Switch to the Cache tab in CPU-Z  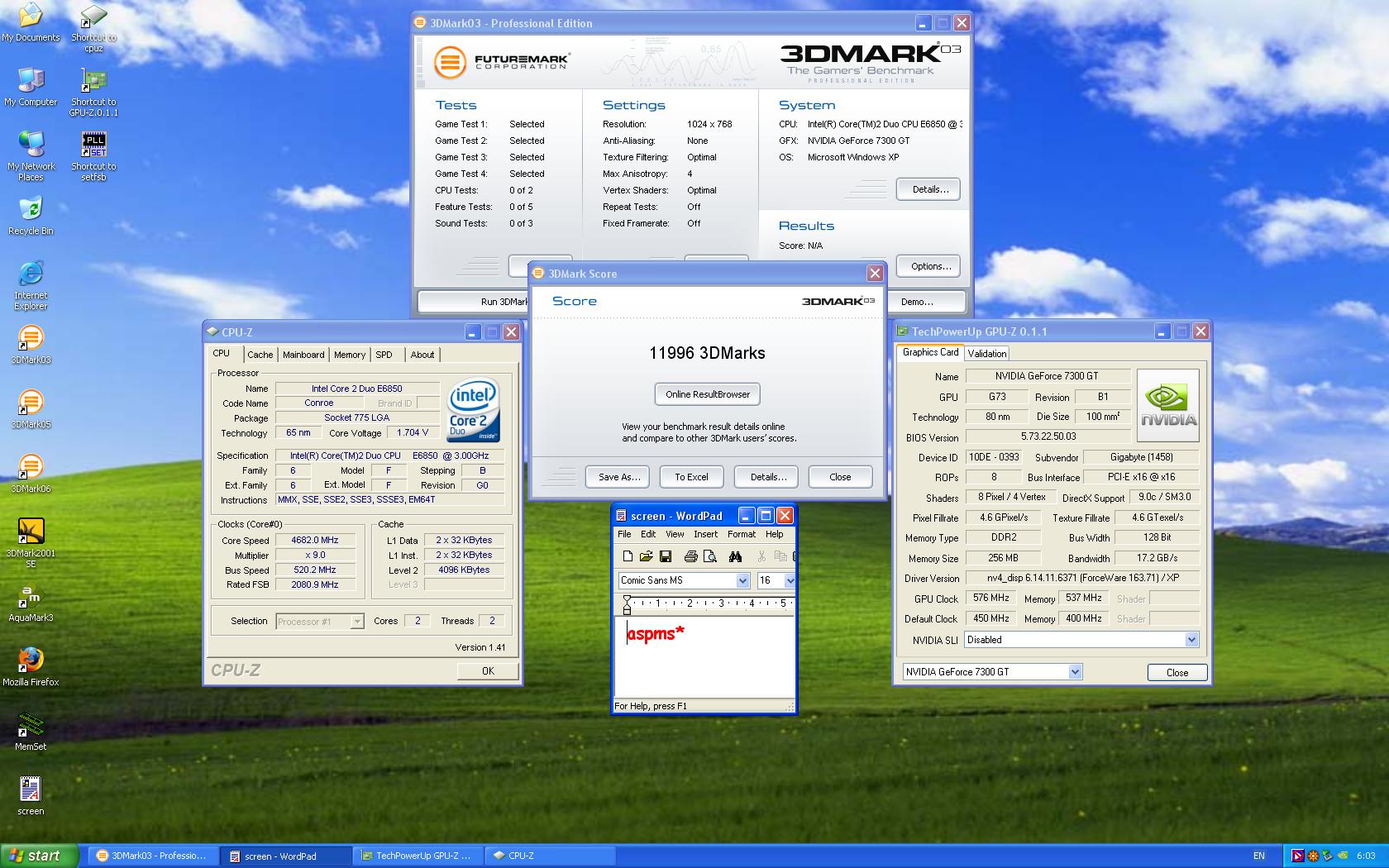pyautogui.click(x=260, y=355)
